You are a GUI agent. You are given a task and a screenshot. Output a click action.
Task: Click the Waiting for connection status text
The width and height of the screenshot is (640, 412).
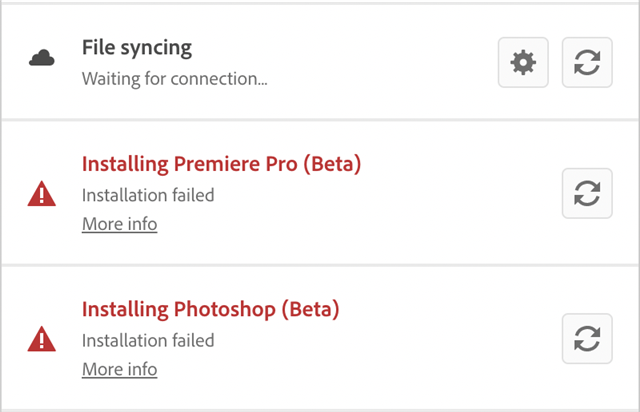[x=175, y=79]
